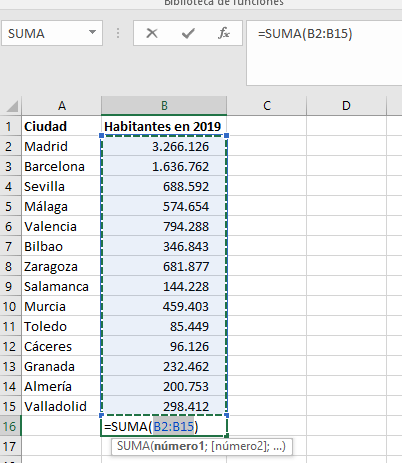Click the Ciudad header cell
The width and height of the screenshot is (402, 463).
(62, 126)
